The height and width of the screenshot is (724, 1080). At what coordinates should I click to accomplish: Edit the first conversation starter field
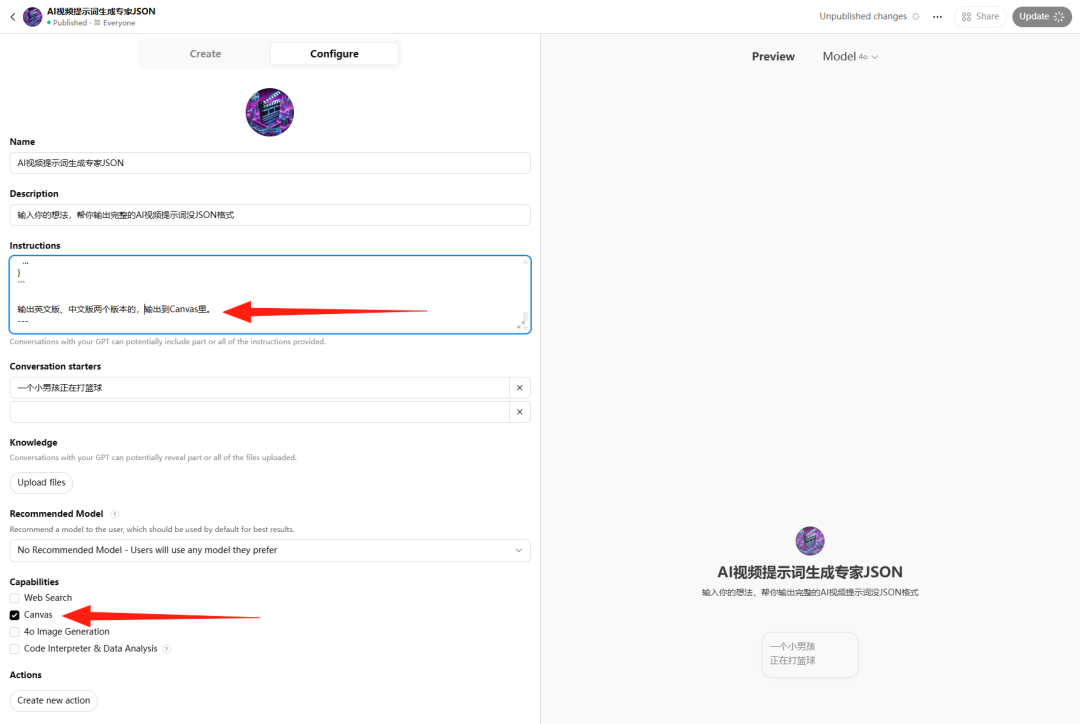[x=260, y=388]
